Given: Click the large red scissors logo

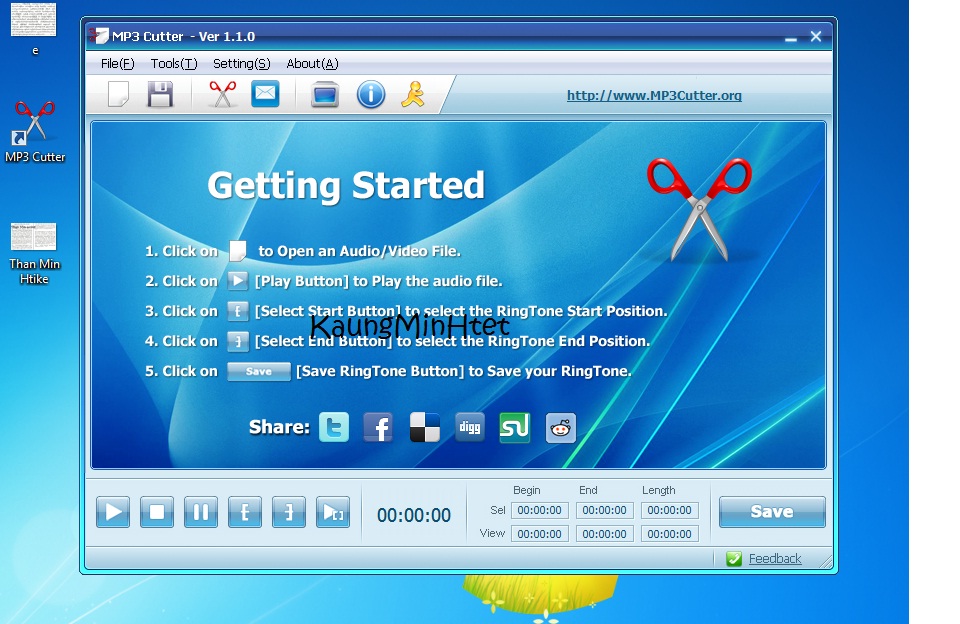Looking at the screenshot, I should click(x=699, y=209).
